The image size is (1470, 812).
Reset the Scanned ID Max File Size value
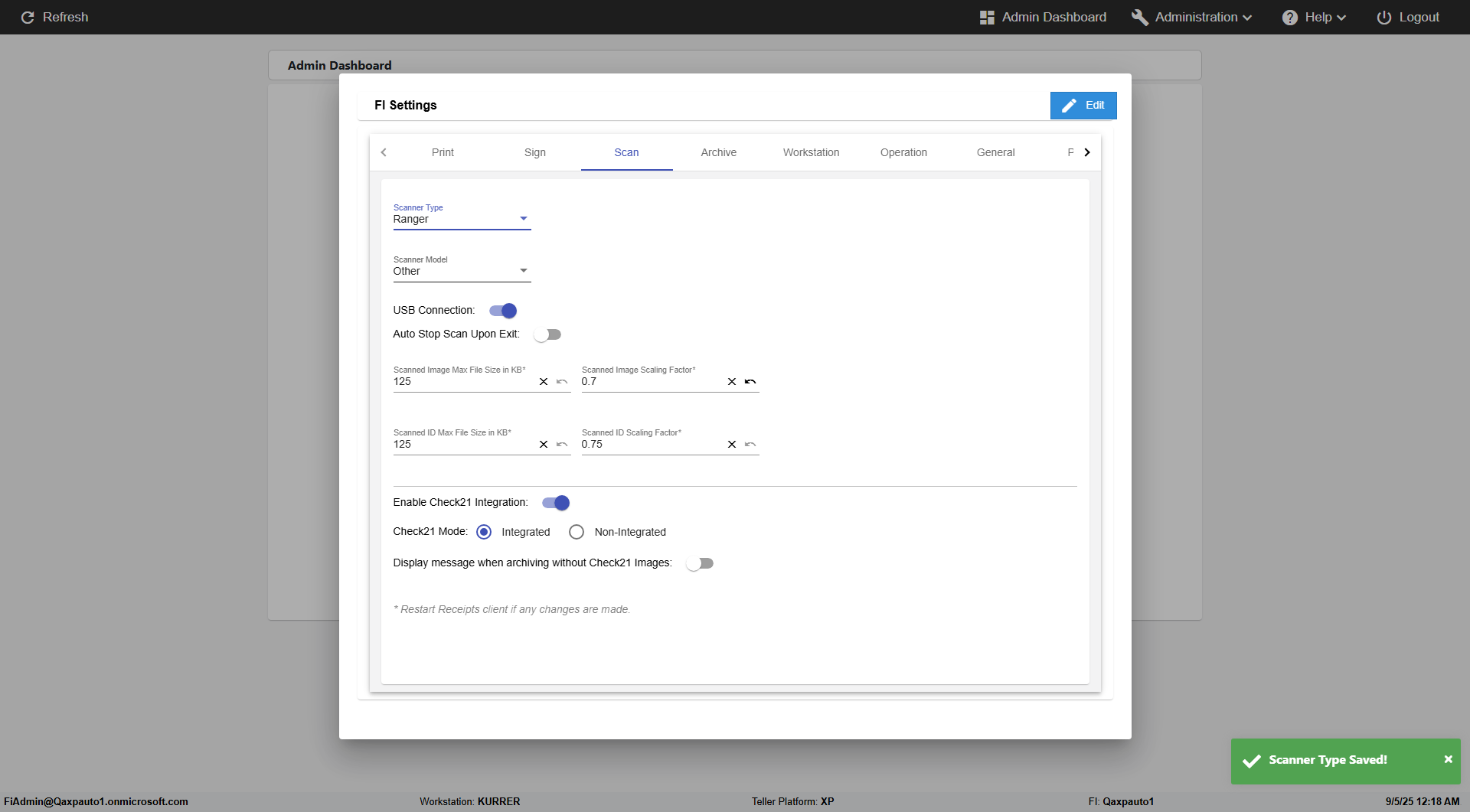coord(562,445)
